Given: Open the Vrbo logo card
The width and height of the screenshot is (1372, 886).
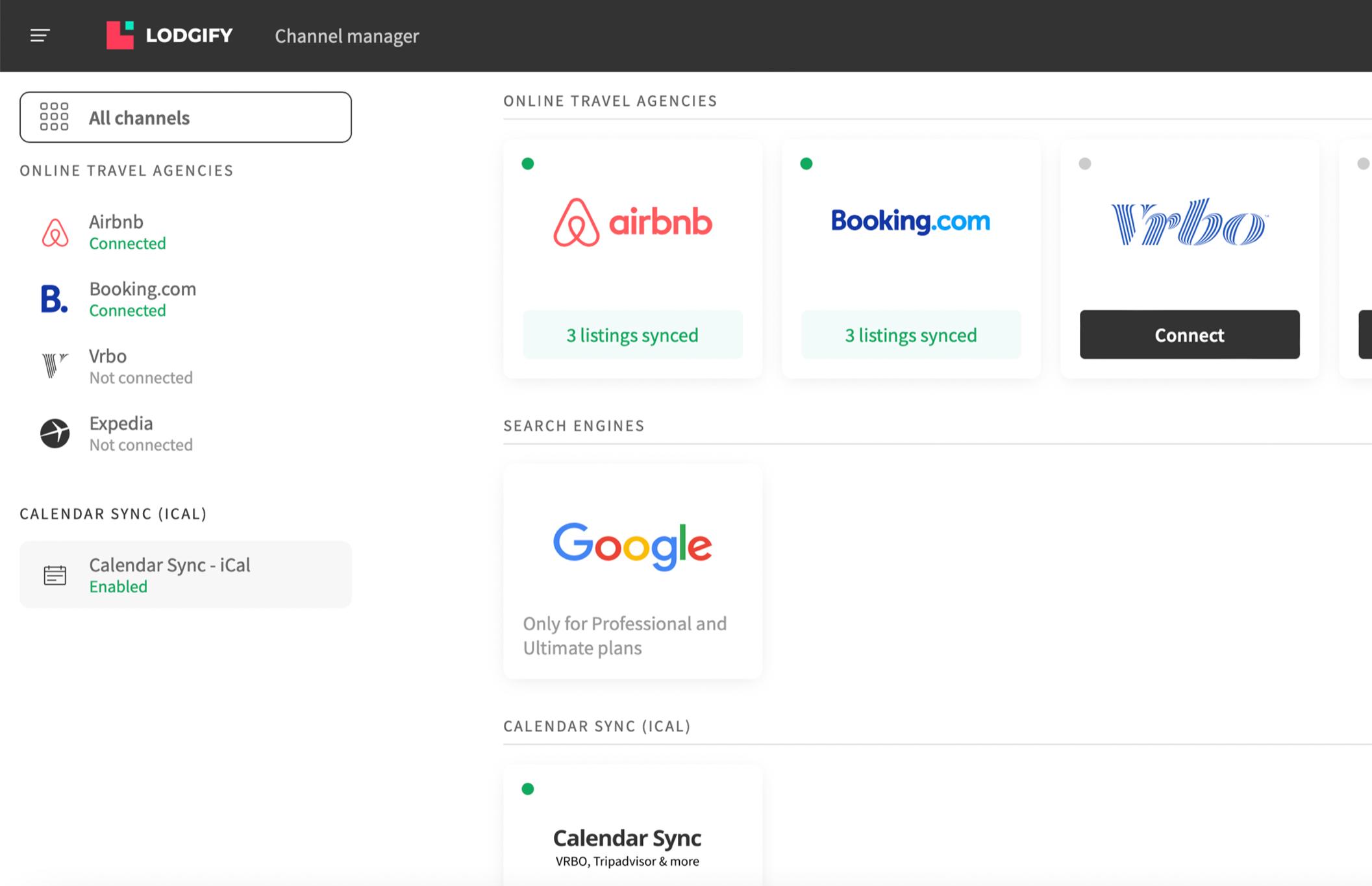Looking at the screenshot, I should [x=1189, y=223].
